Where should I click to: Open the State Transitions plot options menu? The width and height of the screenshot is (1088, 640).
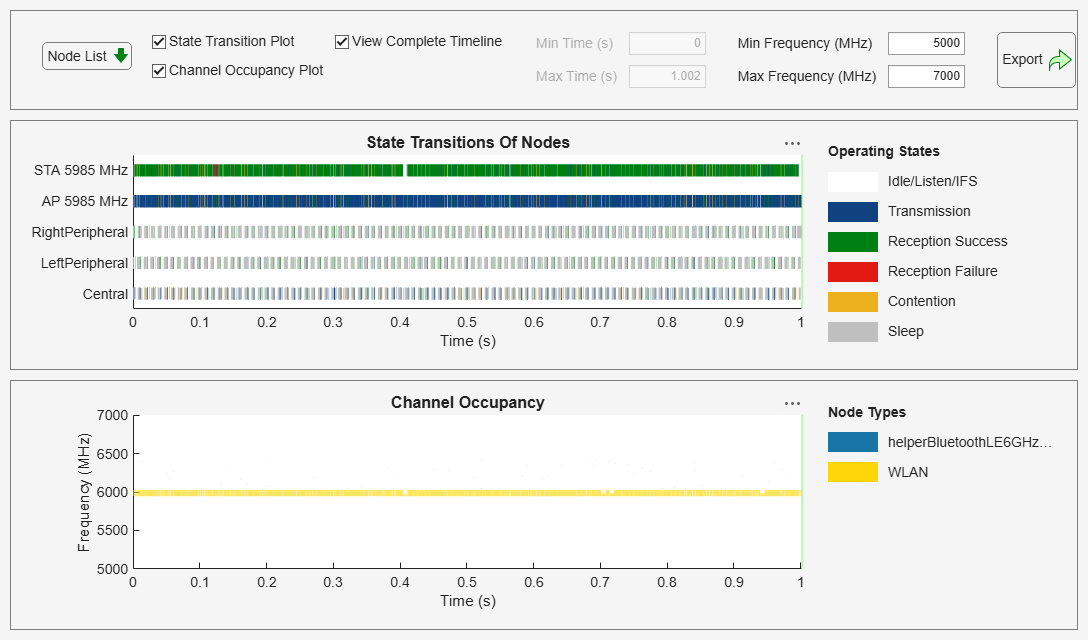(792, 143)
